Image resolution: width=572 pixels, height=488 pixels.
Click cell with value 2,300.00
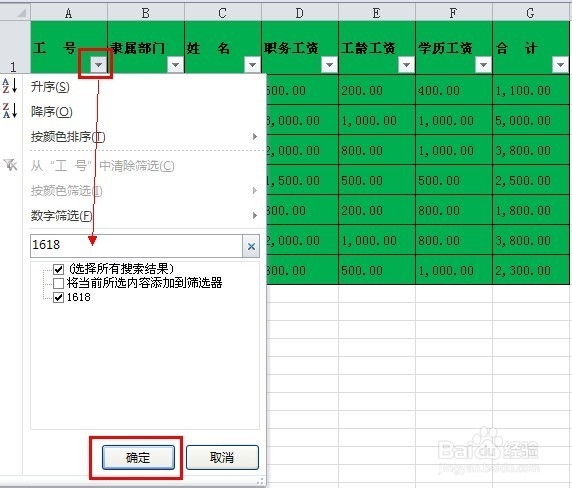(531, 270)
